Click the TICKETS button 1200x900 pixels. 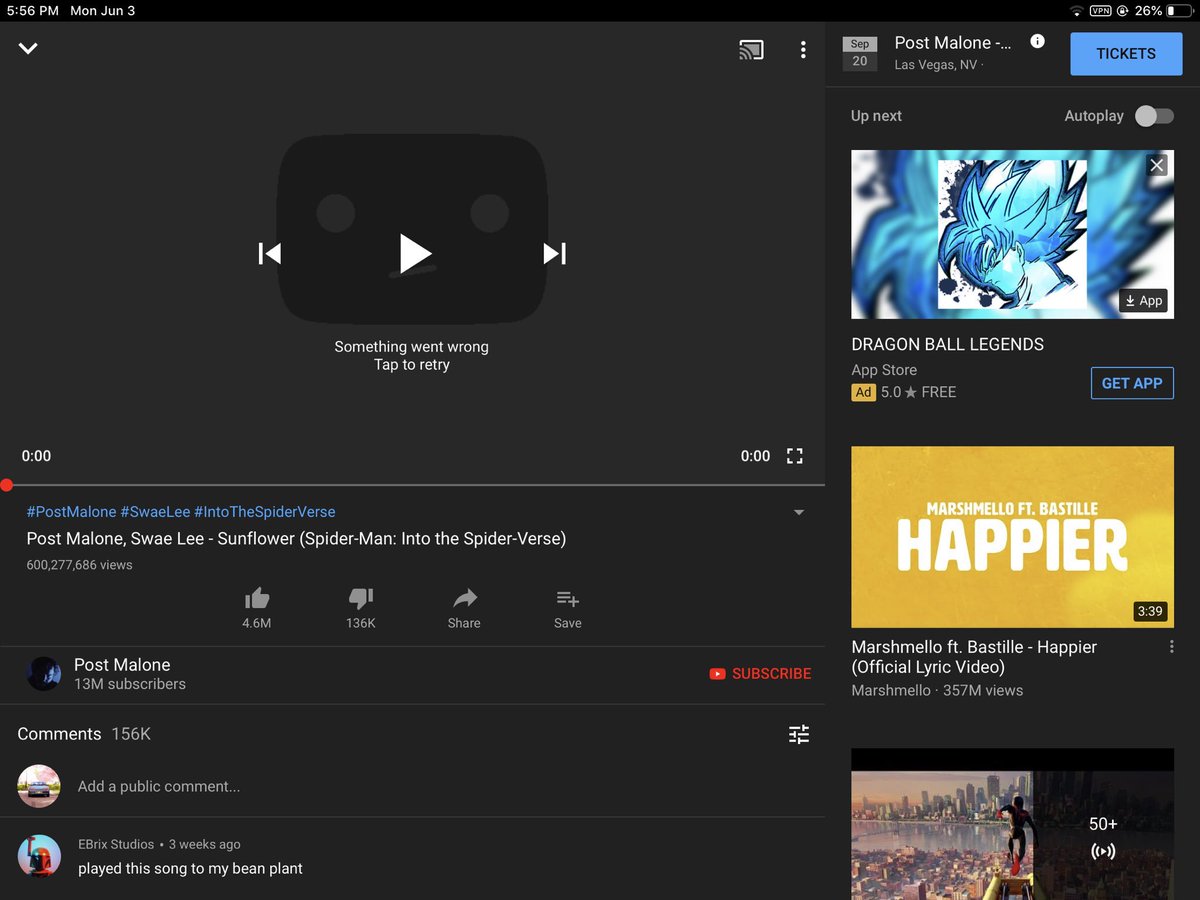(x=1126, y=54)
